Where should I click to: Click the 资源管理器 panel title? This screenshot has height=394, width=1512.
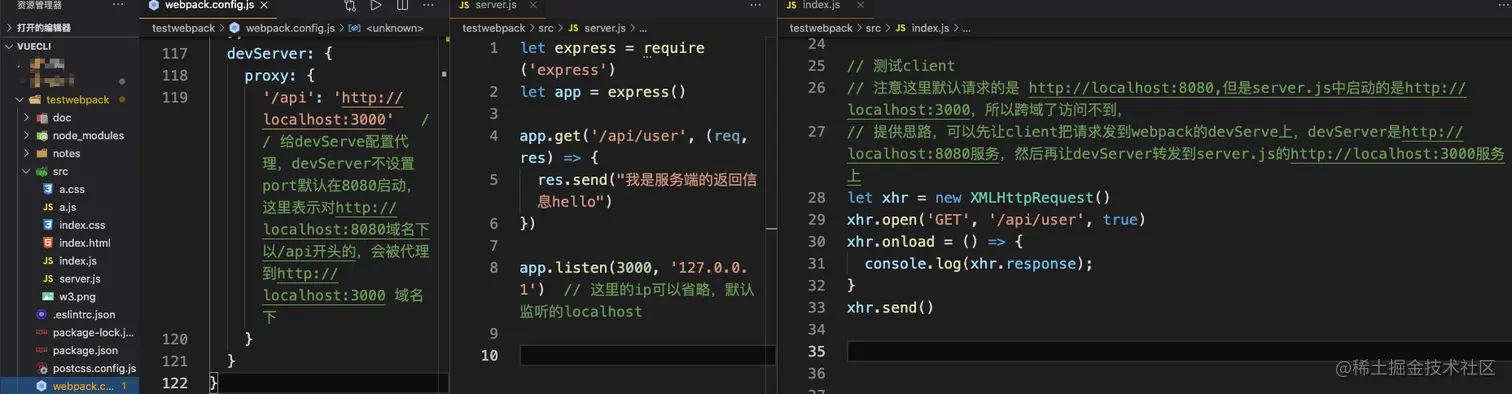pyautogui.click(x=38, y=5)
